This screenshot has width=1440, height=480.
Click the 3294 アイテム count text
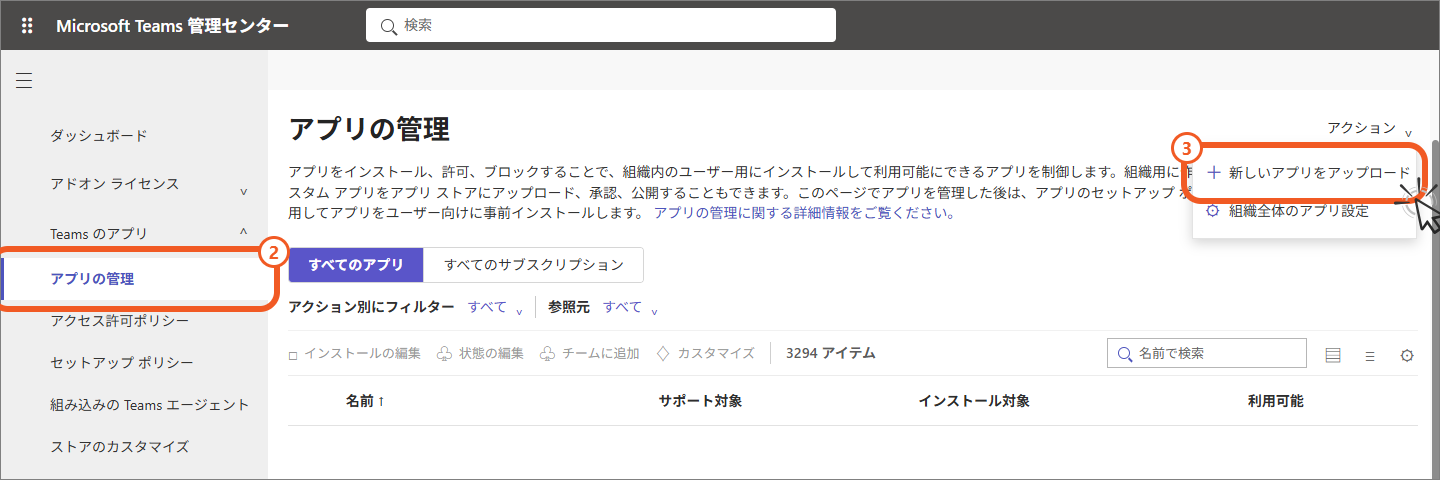[x=831, y=353]
